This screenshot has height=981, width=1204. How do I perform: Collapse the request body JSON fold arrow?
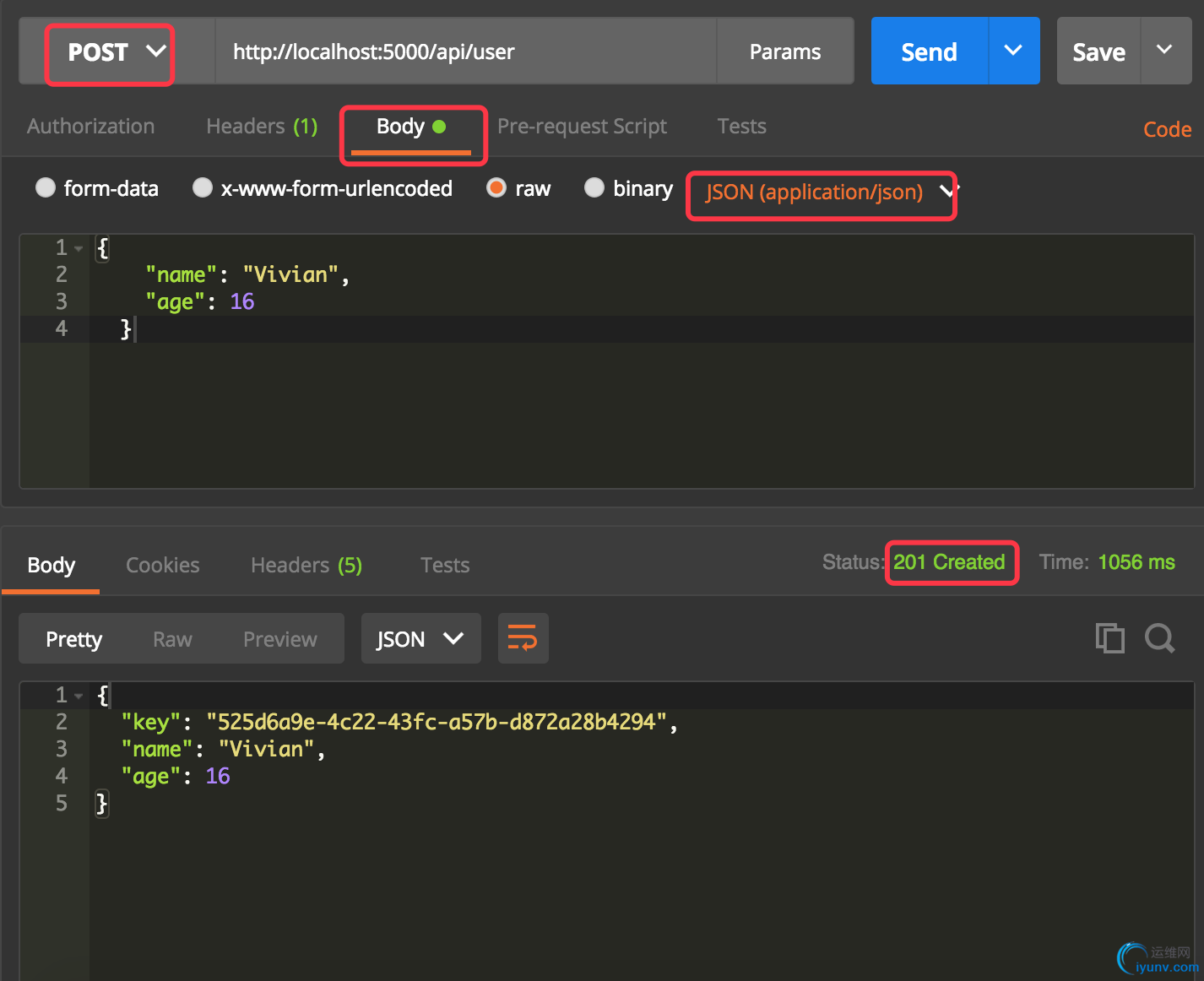(79, 248)
